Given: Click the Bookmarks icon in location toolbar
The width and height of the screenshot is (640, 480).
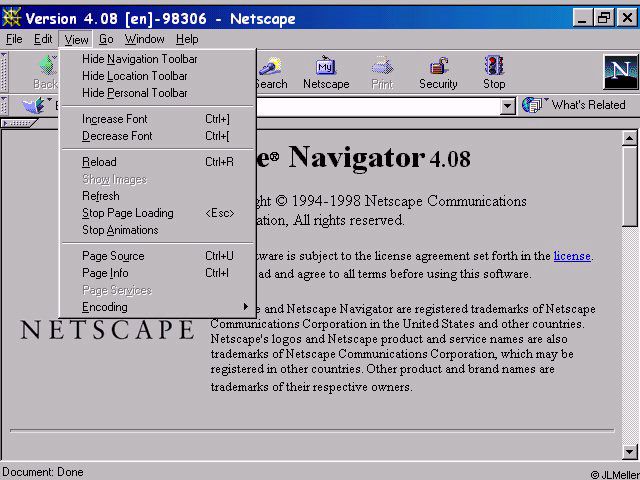Looking at the screenshot, I should (x=34, y=105).
